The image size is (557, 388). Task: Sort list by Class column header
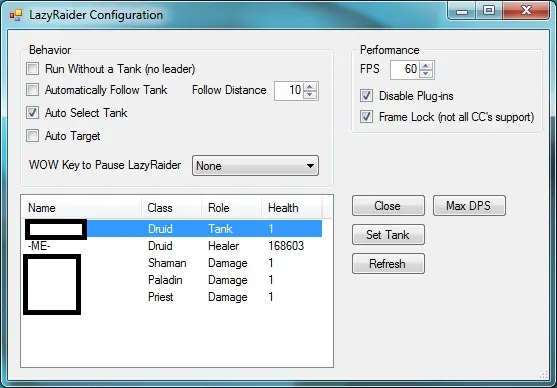(x=172, y=208)
